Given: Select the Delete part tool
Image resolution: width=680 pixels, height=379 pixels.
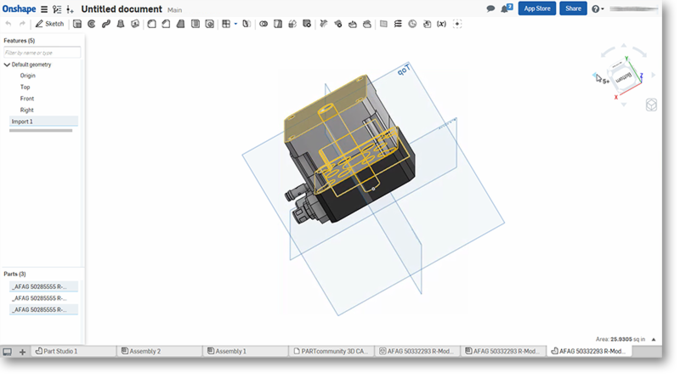Looking at the screenshot, I should pyautogui.click(x=307, y=24).
